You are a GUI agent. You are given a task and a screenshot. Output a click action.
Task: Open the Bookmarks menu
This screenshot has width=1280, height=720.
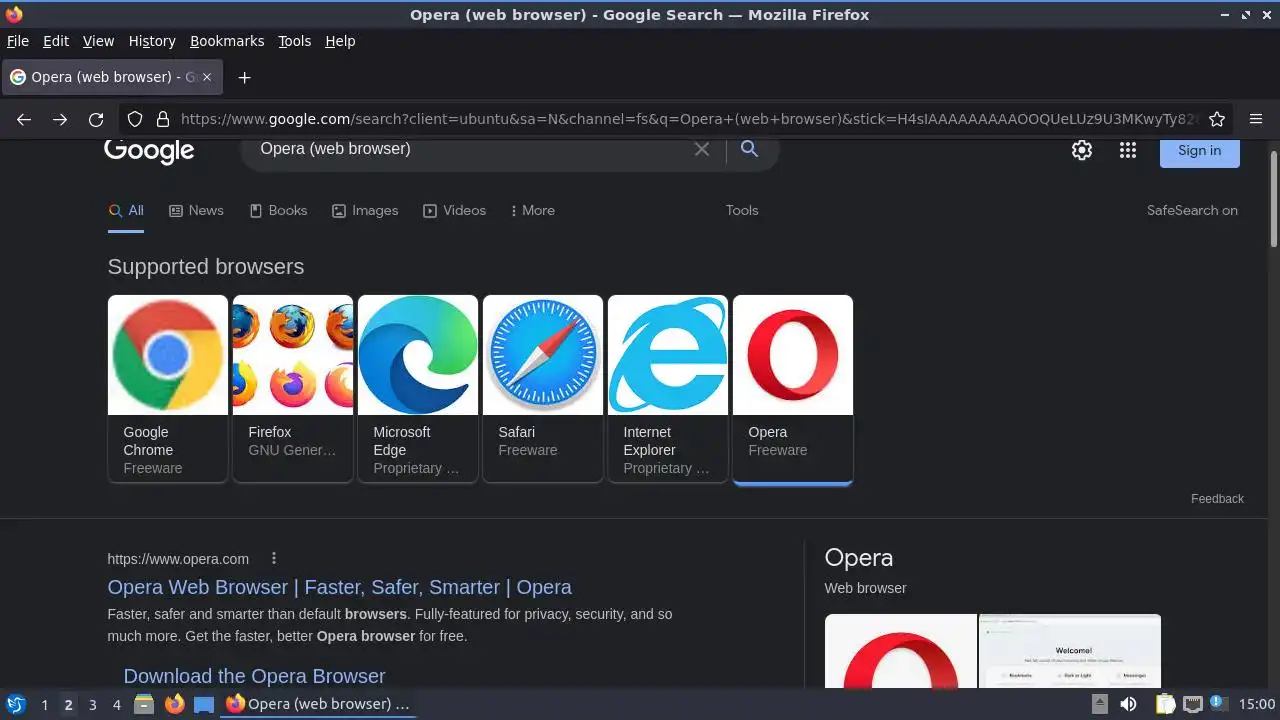(227, 41)
